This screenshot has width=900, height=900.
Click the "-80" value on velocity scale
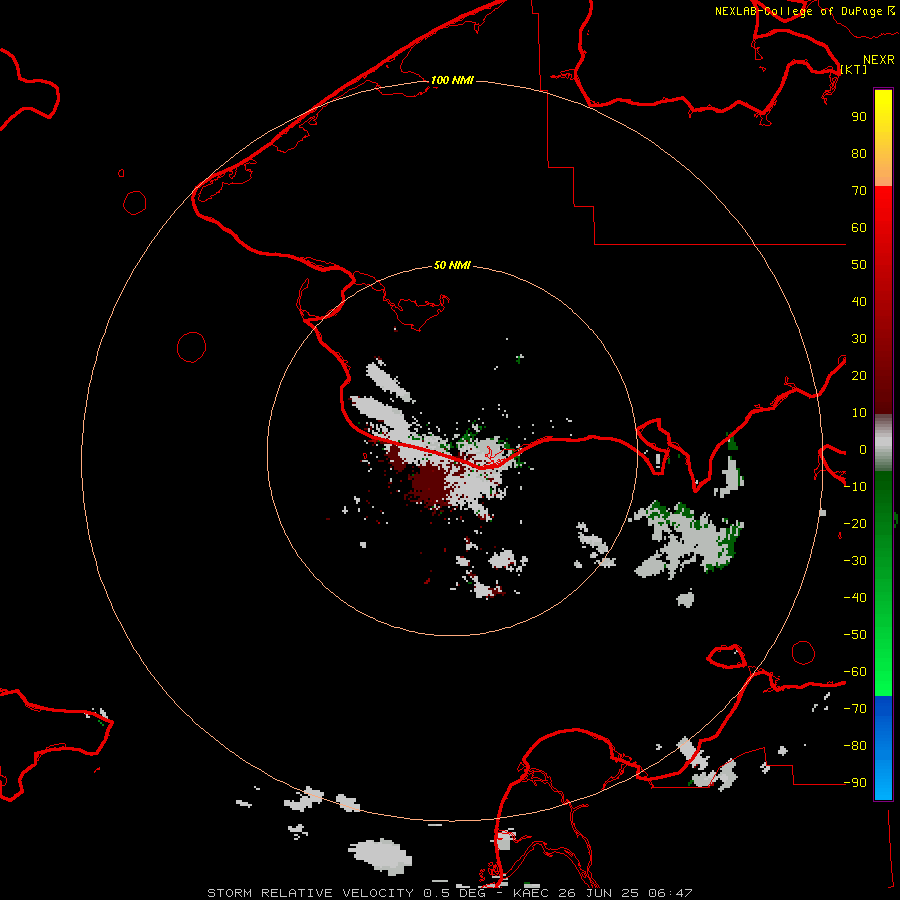click(855, 746)
